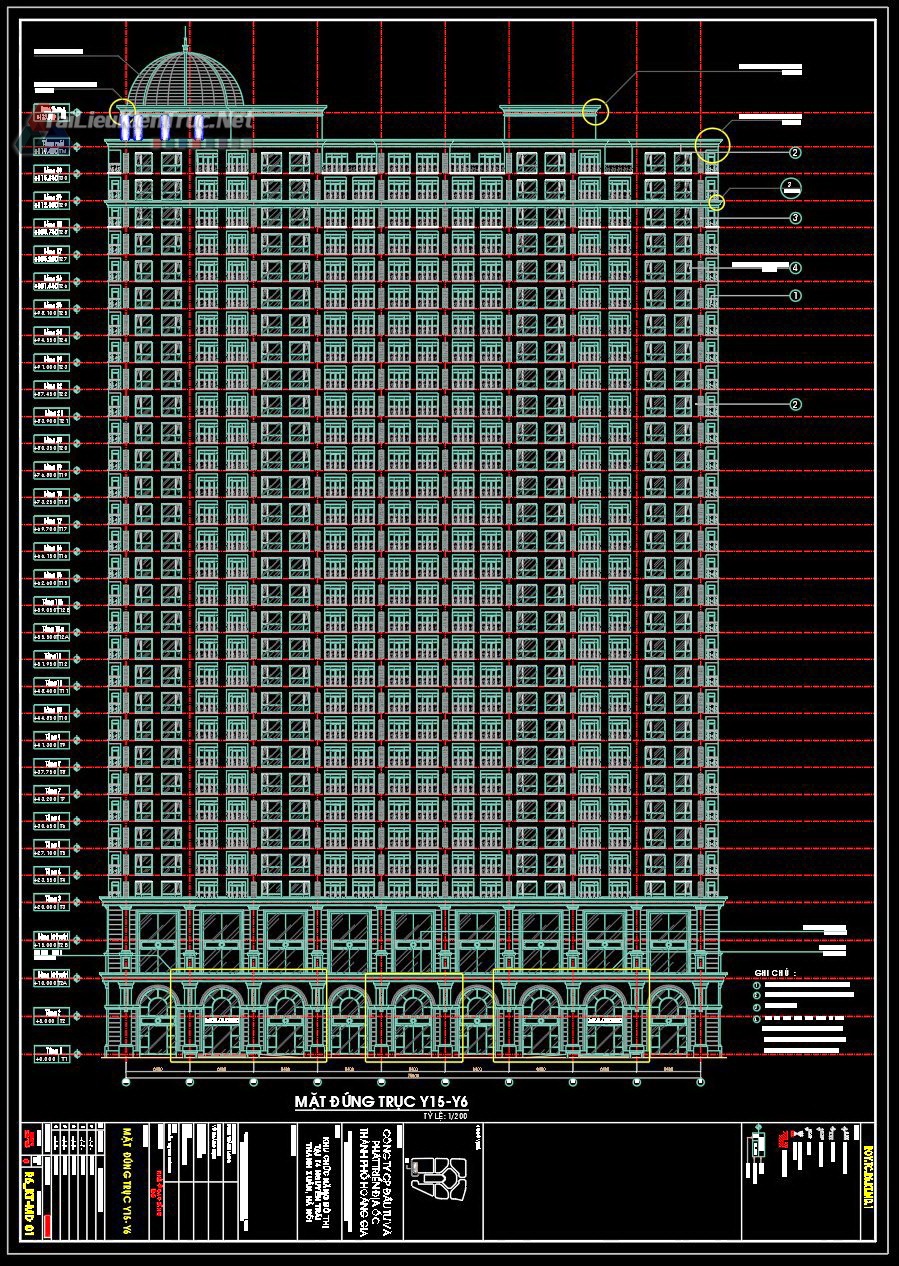This screenshot has height=1266, width=899.
Task: Select the scale text TỶ LỆ 1/200
Action: pos(445,1114)
